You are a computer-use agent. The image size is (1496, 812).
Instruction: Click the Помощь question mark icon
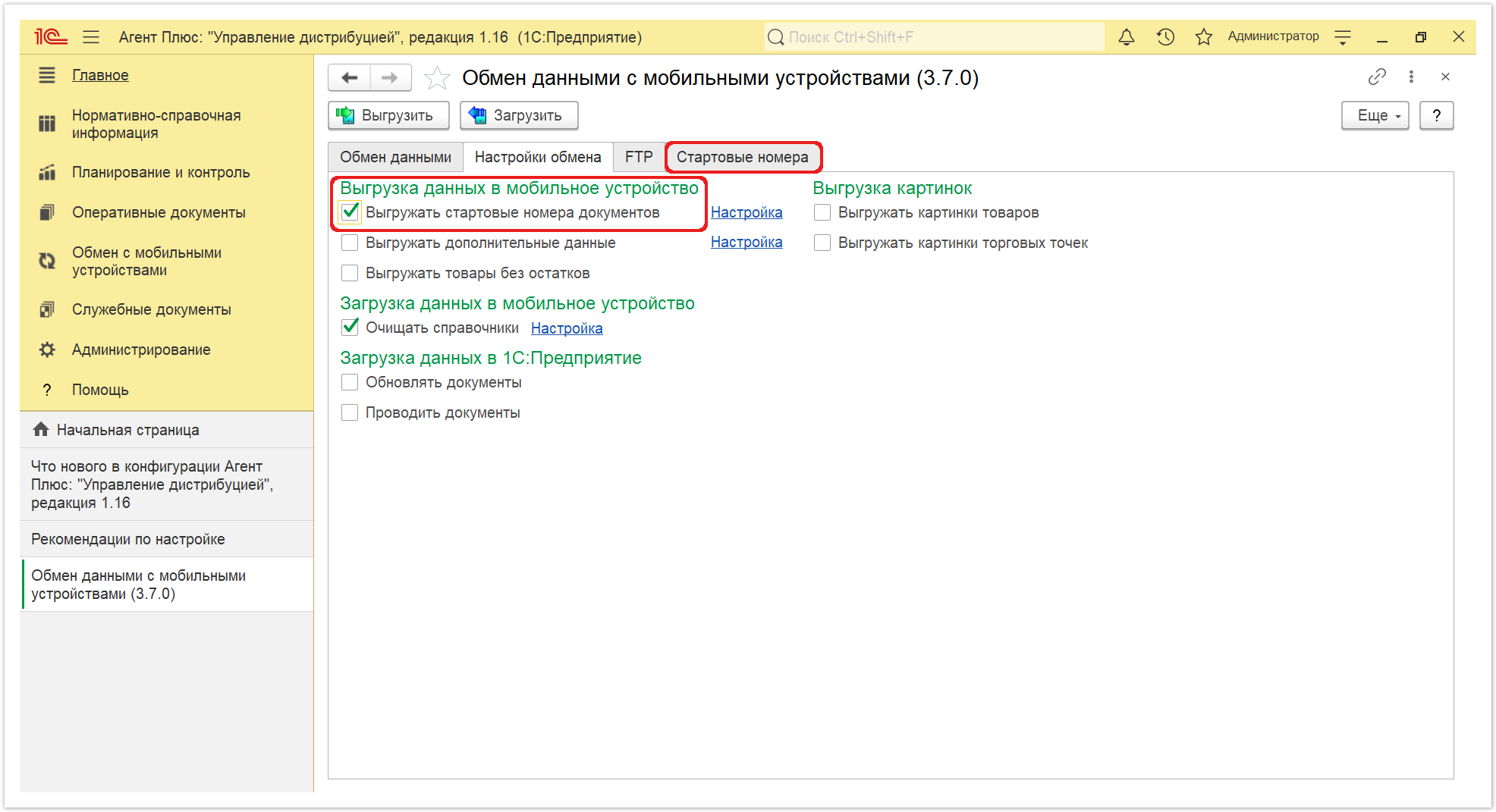coord(47,390)
